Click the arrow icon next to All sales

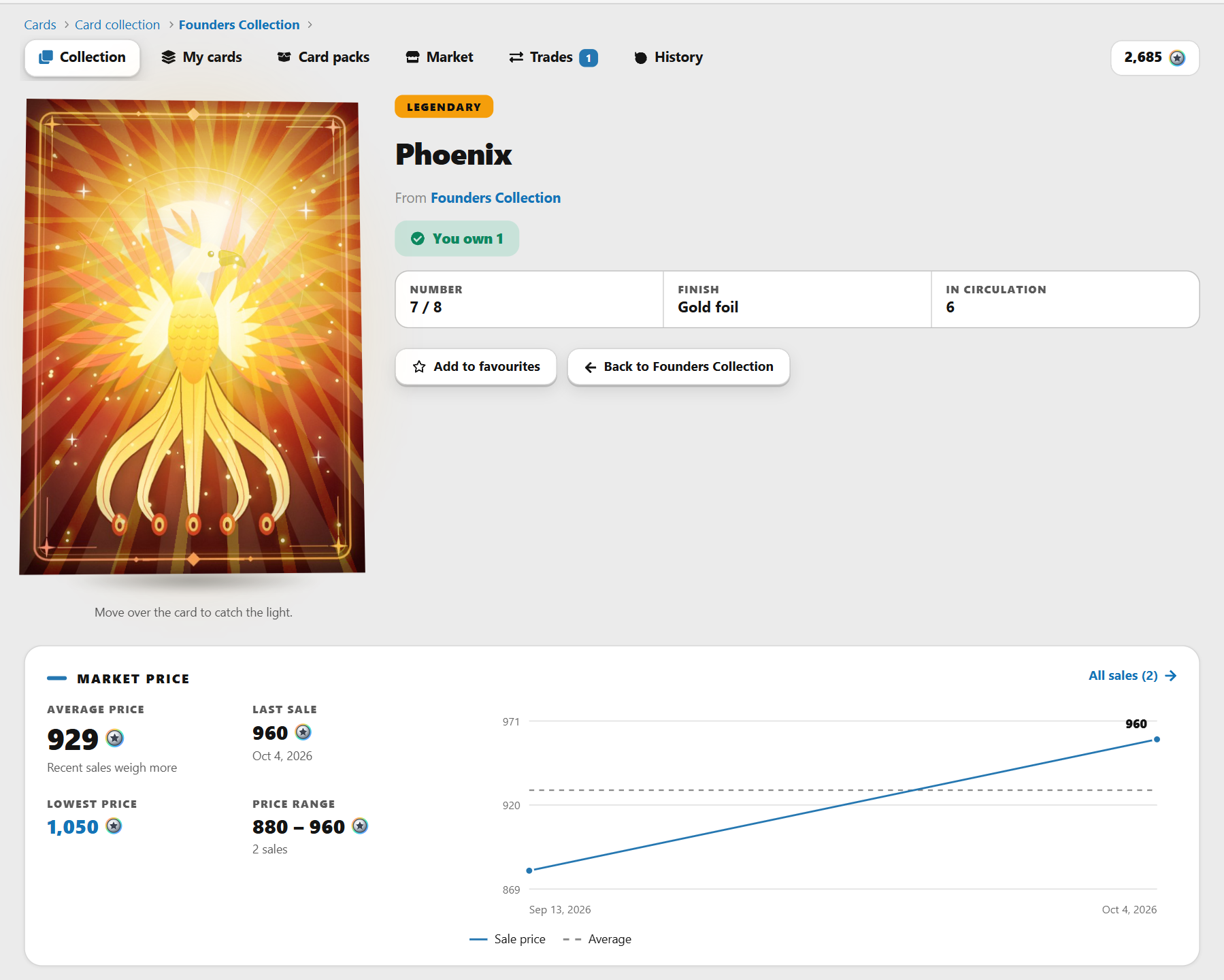click(x=1171, y=676)
